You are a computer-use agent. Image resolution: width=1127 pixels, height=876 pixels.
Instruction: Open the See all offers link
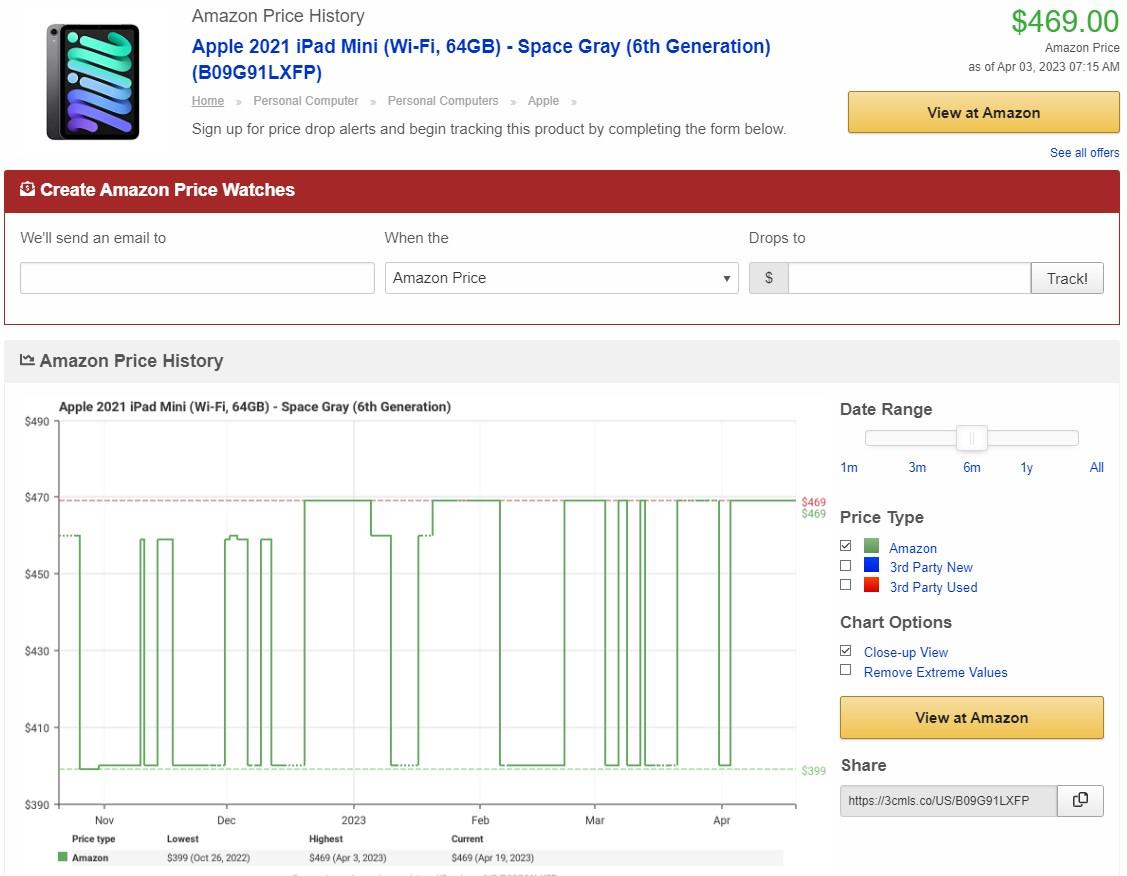pyautogui.click(x=1084, y=153)
